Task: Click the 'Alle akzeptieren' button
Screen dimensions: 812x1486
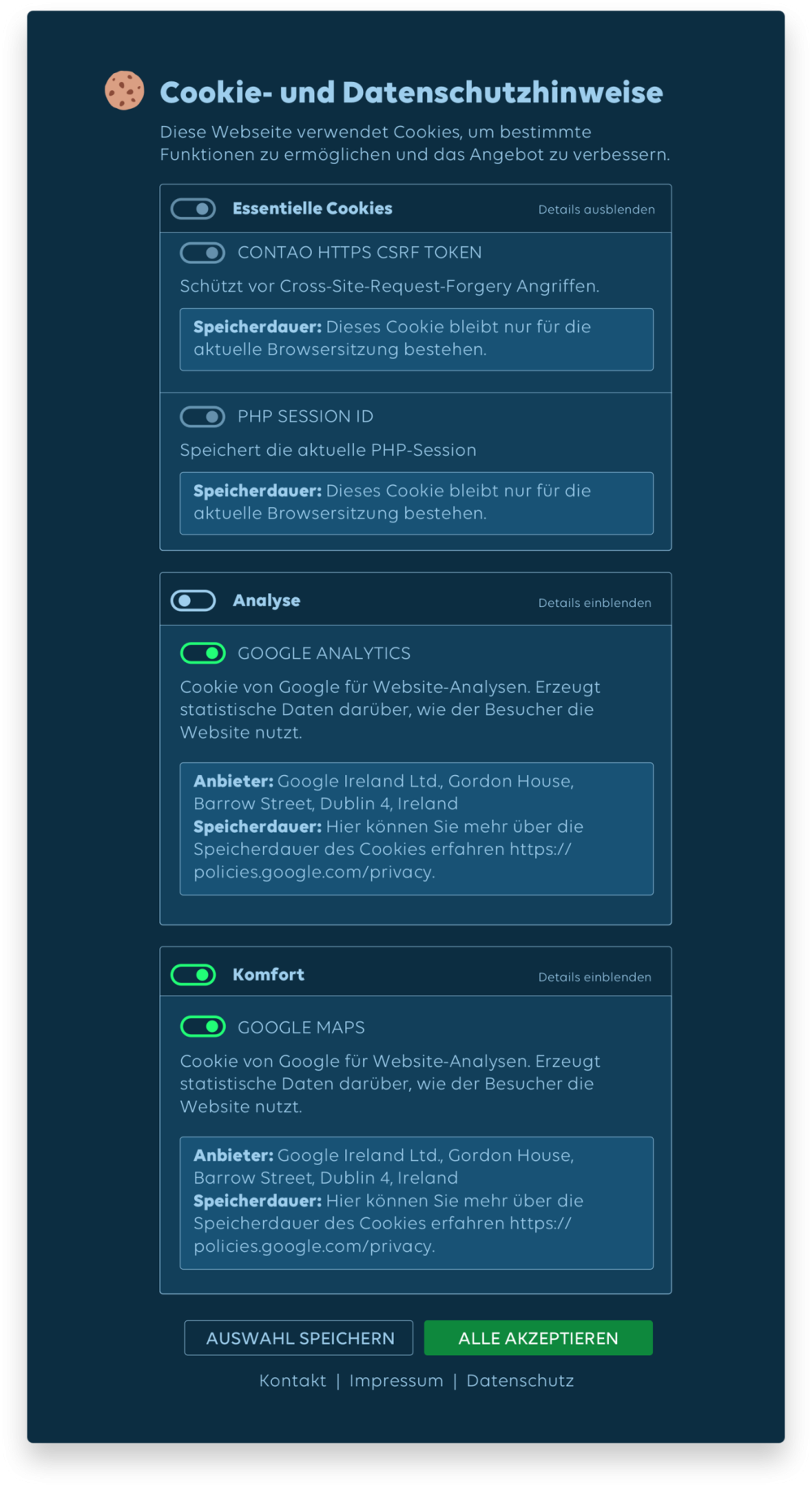Action: click(x=538, y=1338)
